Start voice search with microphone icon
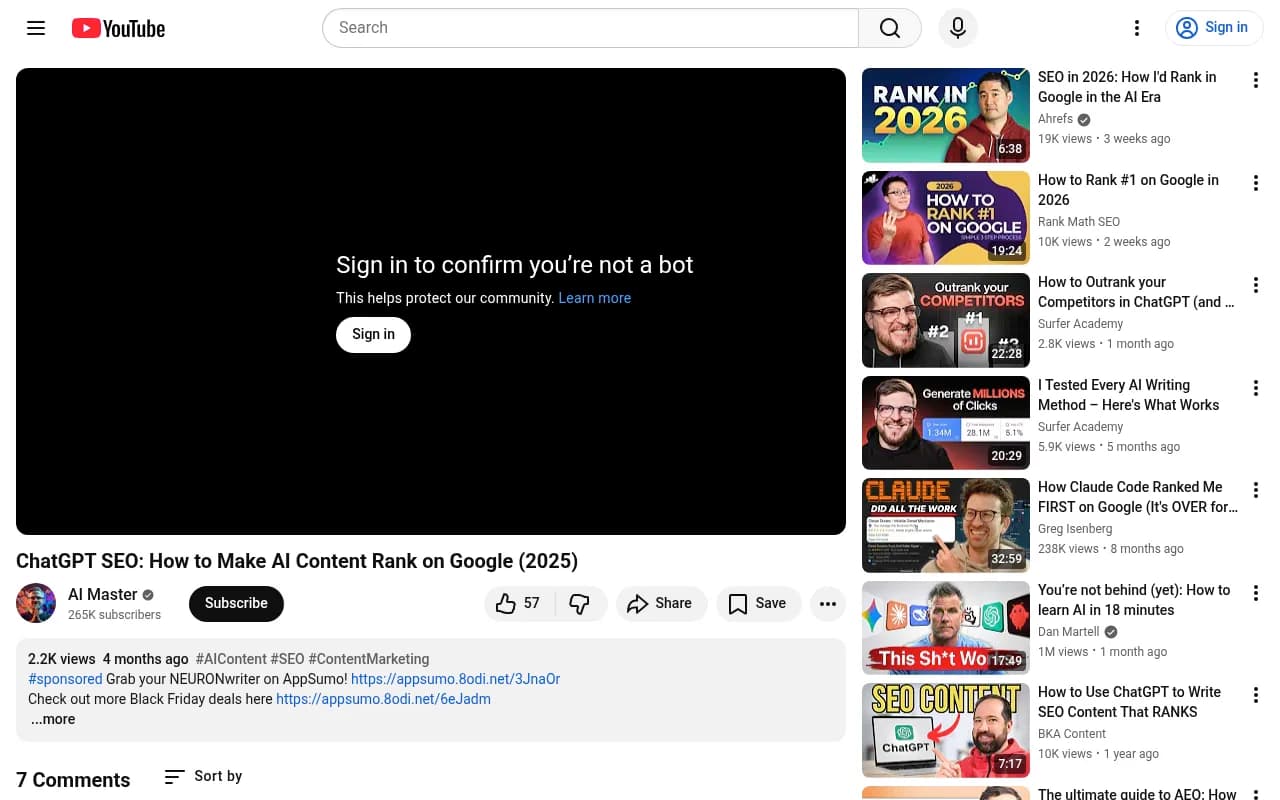 coord(957,28)
